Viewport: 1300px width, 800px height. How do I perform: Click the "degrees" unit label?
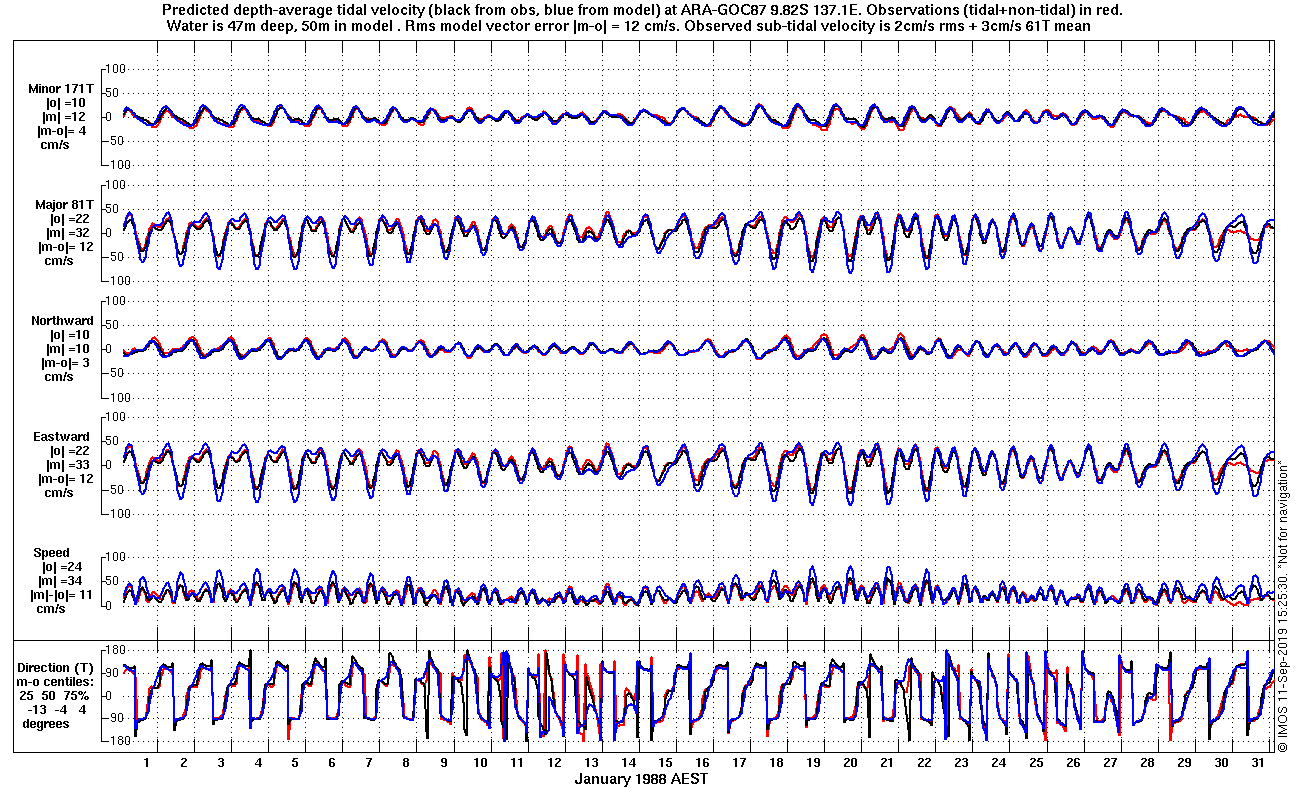click(x=45, y=723)
